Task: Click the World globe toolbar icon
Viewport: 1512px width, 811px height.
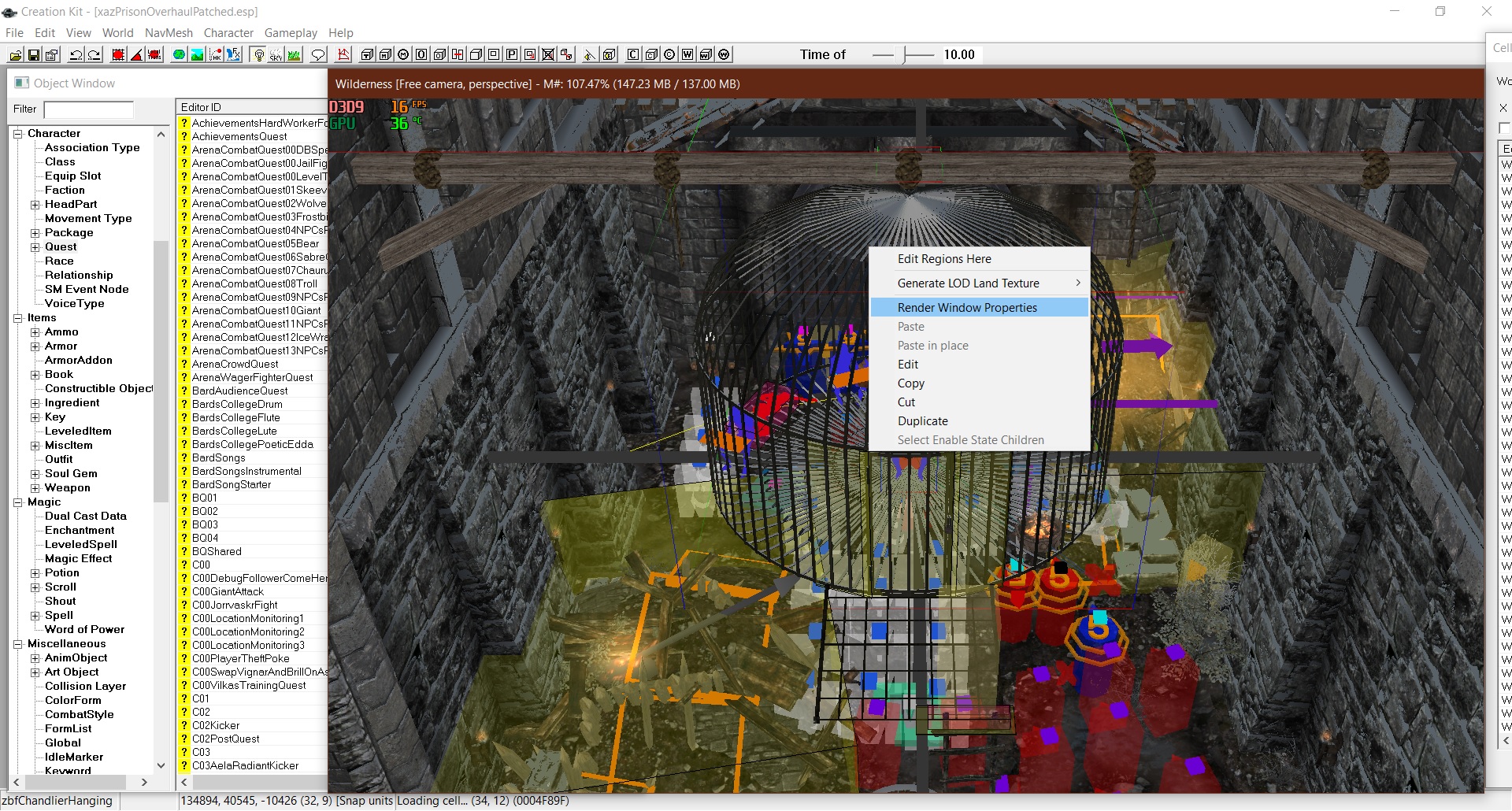Action: pos(179,54)
